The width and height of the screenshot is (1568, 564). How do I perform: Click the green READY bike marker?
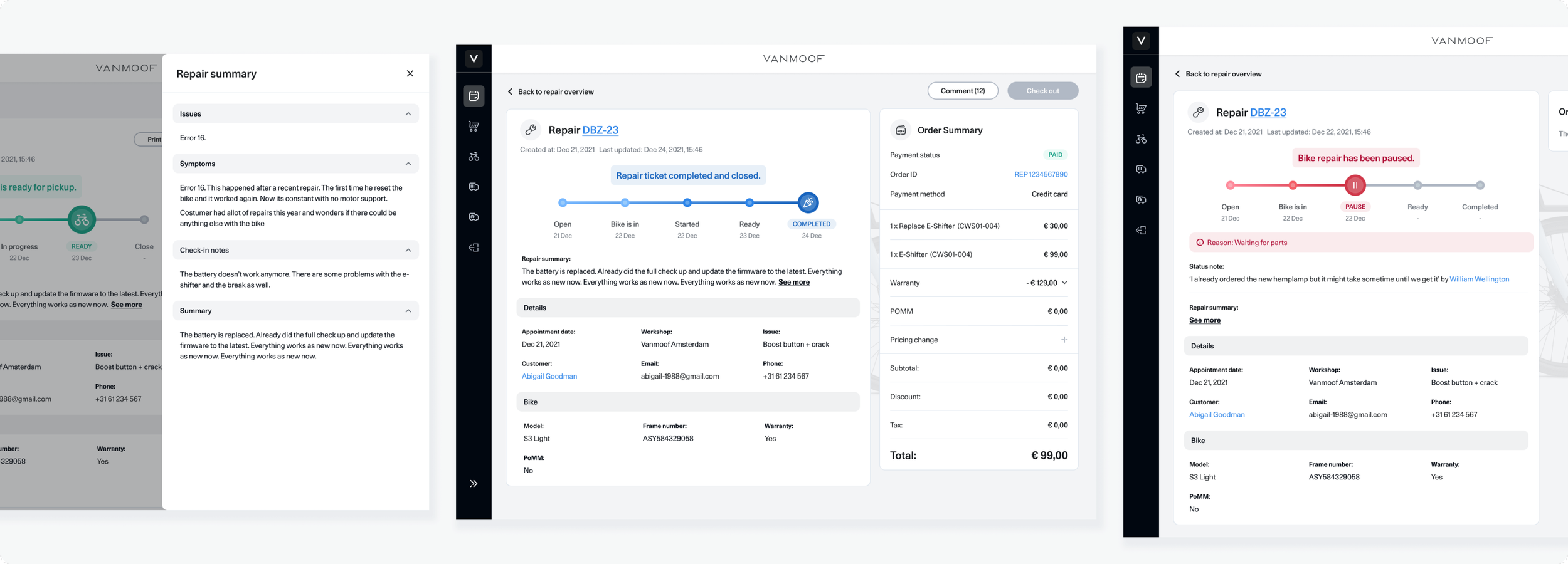(x=82, y=219)
